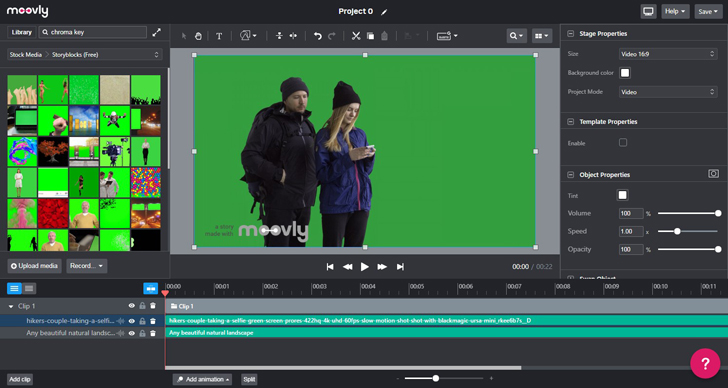Undo the last action
Image resolution: width=728 pixels, height=388 pixels.
318,36
